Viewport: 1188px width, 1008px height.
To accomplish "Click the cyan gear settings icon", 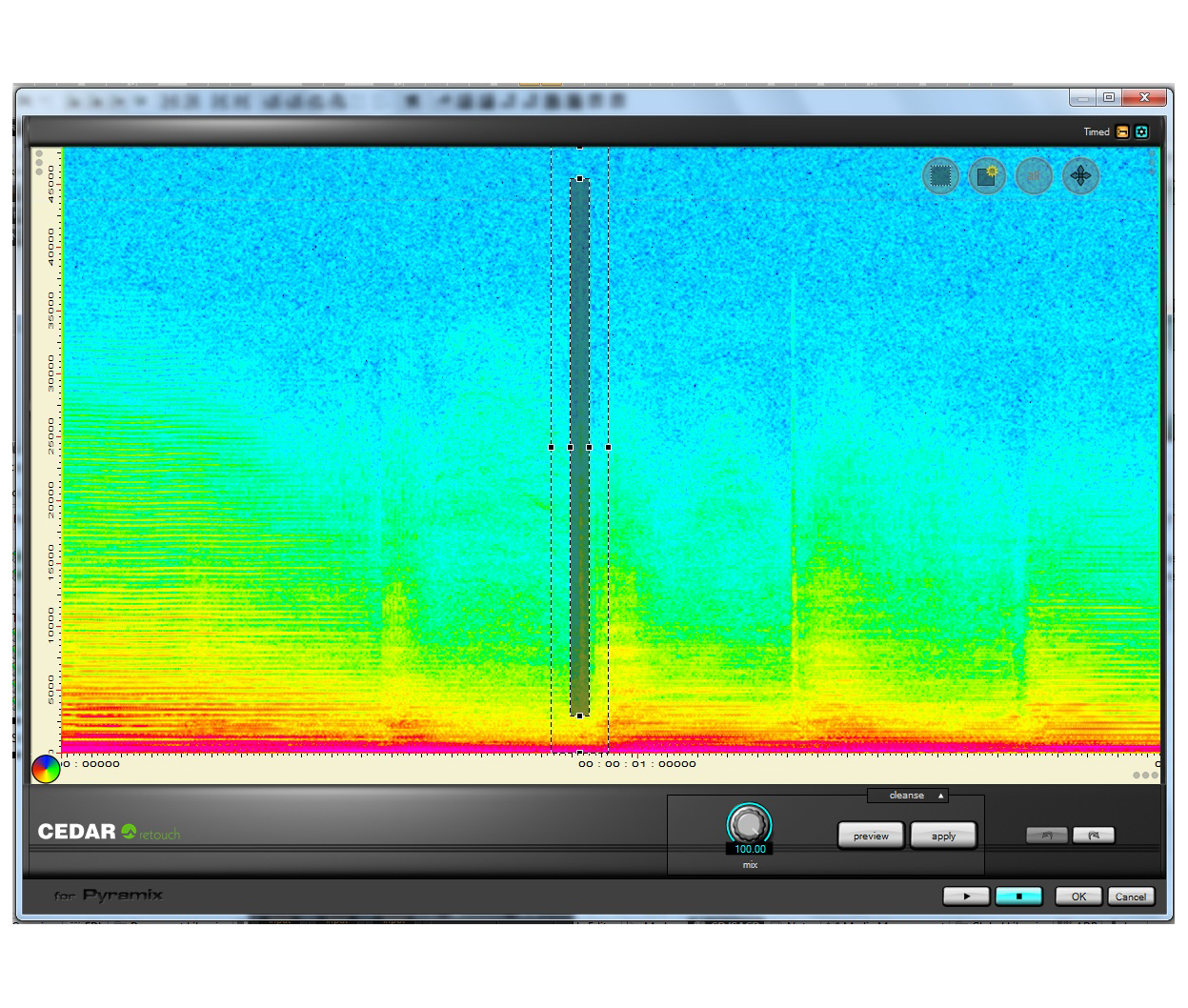I will 1141,132.
